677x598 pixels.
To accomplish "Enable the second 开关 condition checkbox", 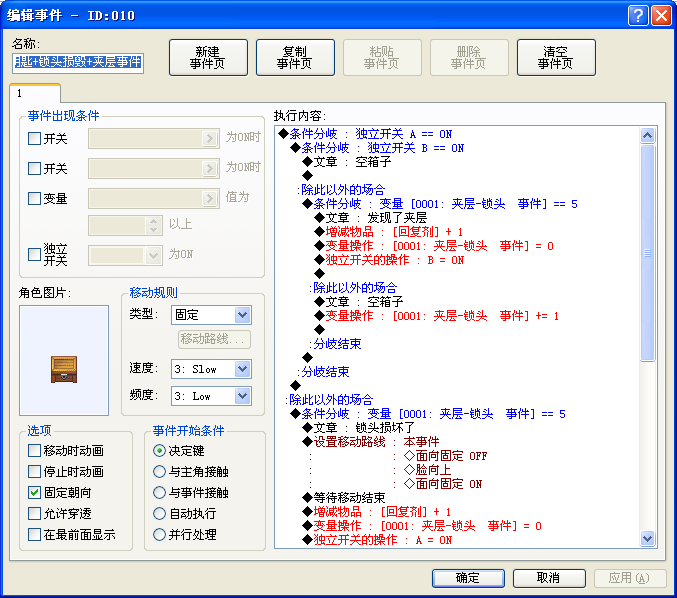I will [34, 168].
